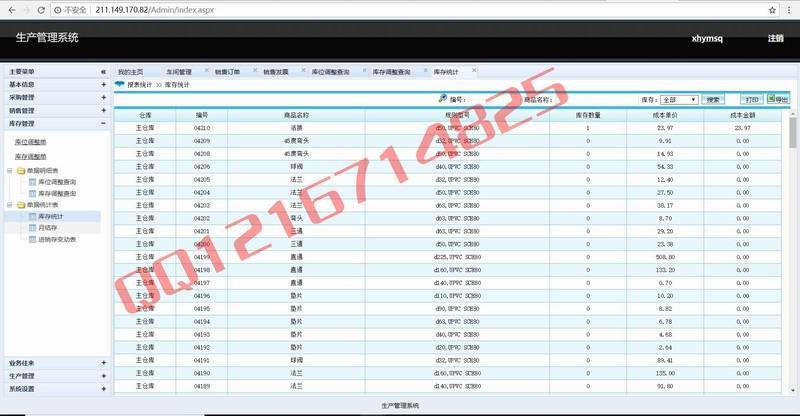Open the 库位调整单 link in the sidebar
The width and height of the screenshot is (800, 416).
30,142
